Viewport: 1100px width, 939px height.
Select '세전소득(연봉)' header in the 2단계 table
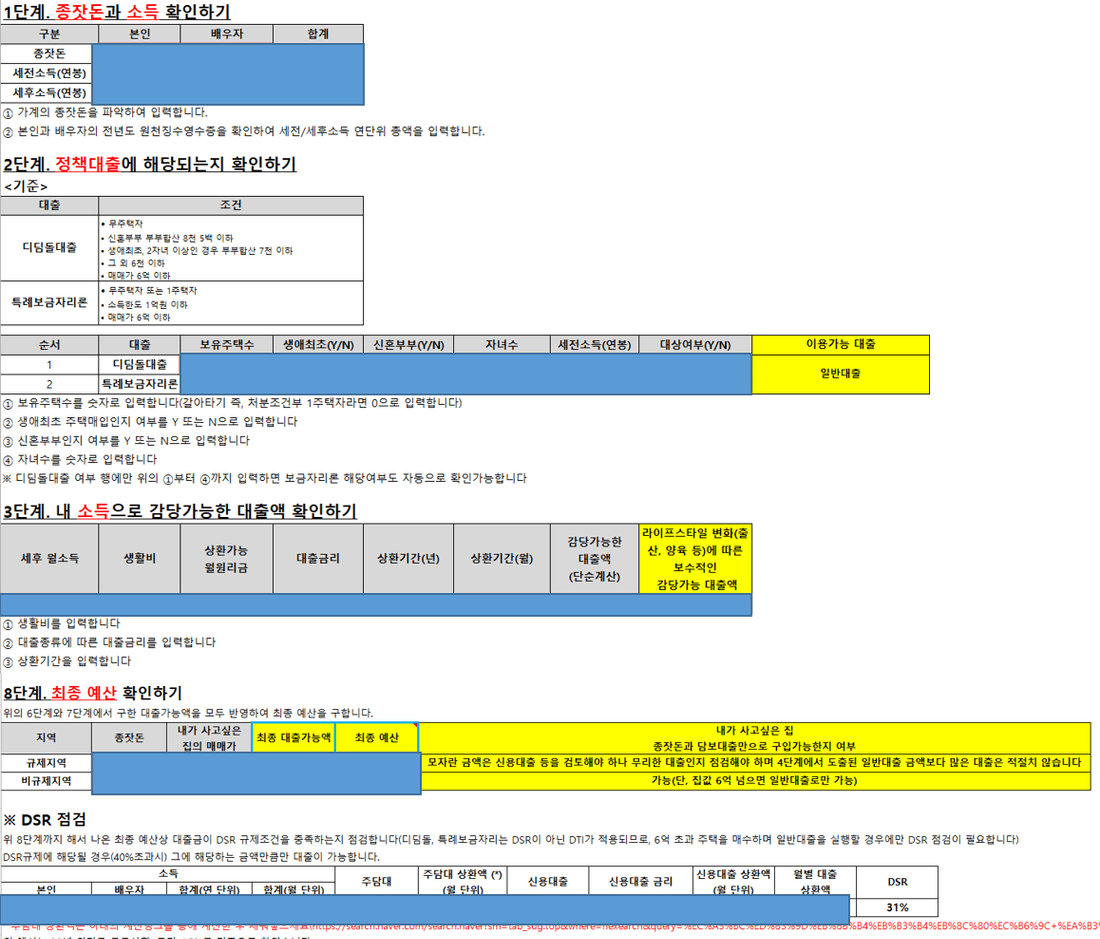click(594, 345)
